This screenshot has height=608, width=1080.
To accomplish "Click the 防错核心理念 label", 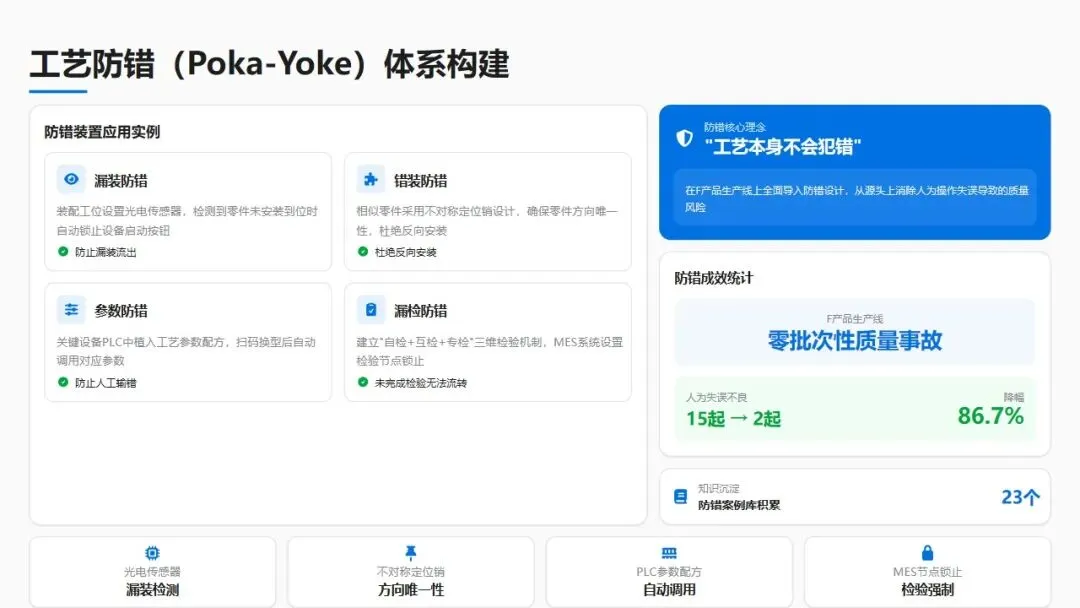I will pyautogui.click(x=734, y=127).
